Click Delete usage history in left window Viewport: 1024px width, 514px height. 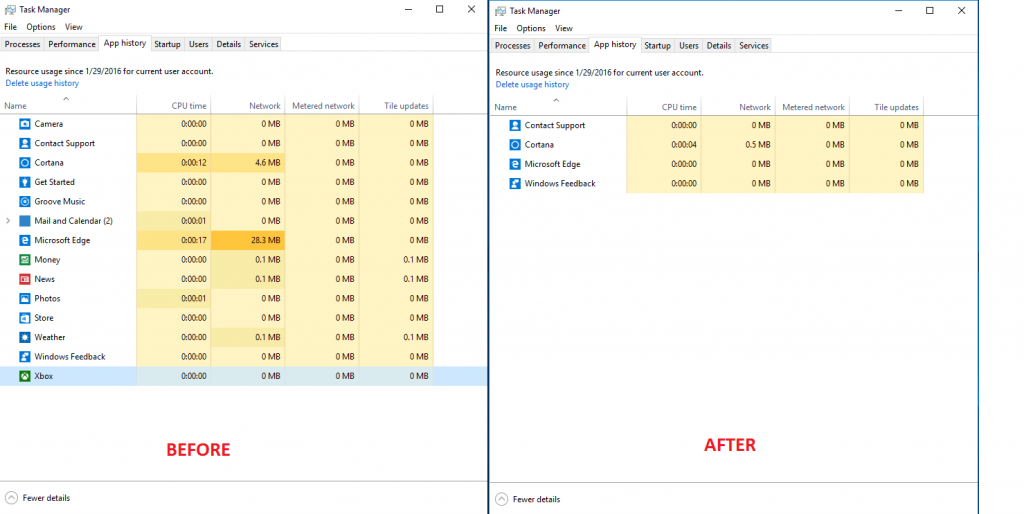pos(42,83)
